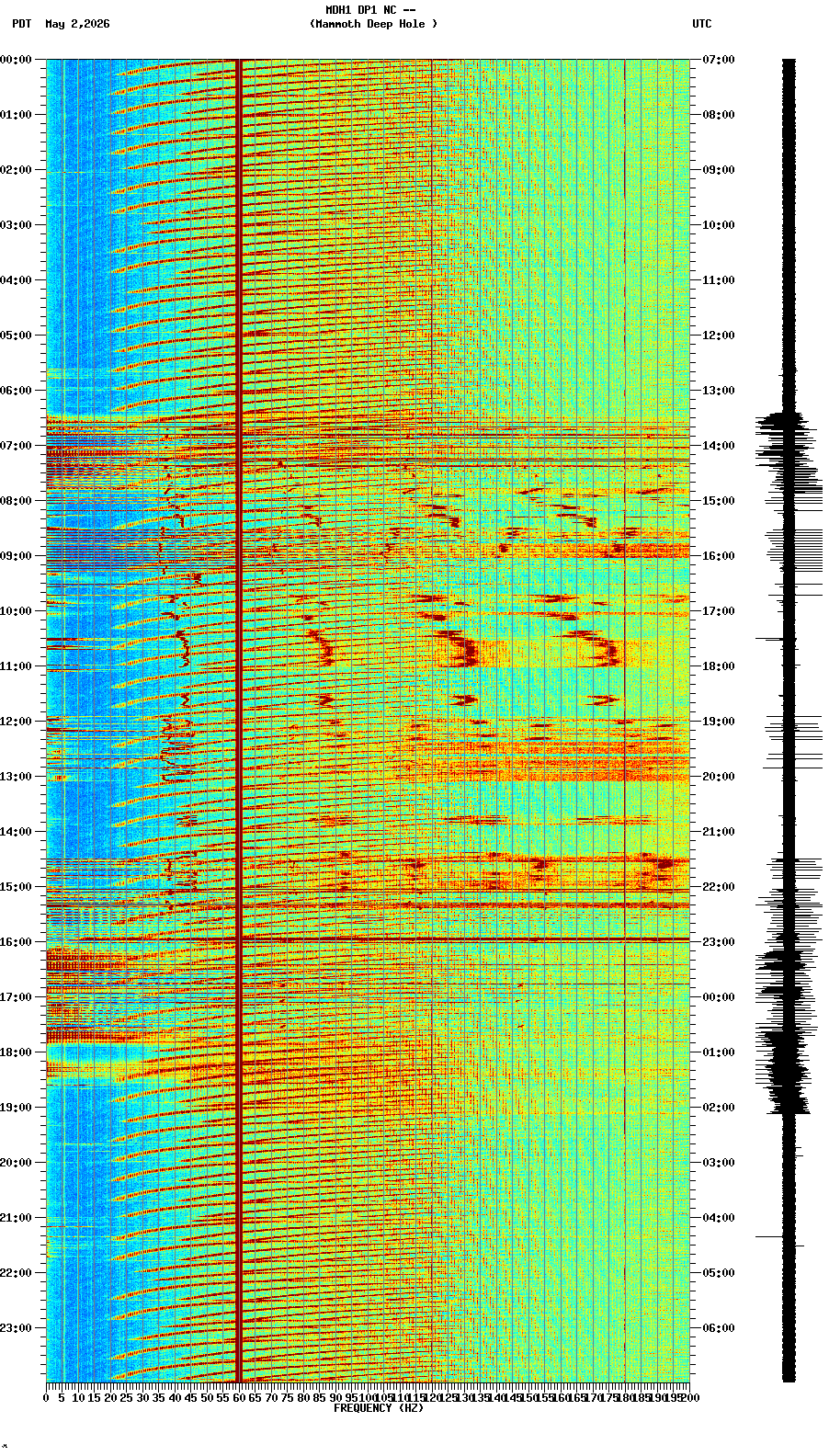Select 10:00 on the PDT time axis
This screenshot has height=1456, width=829.
click(17, 611)
